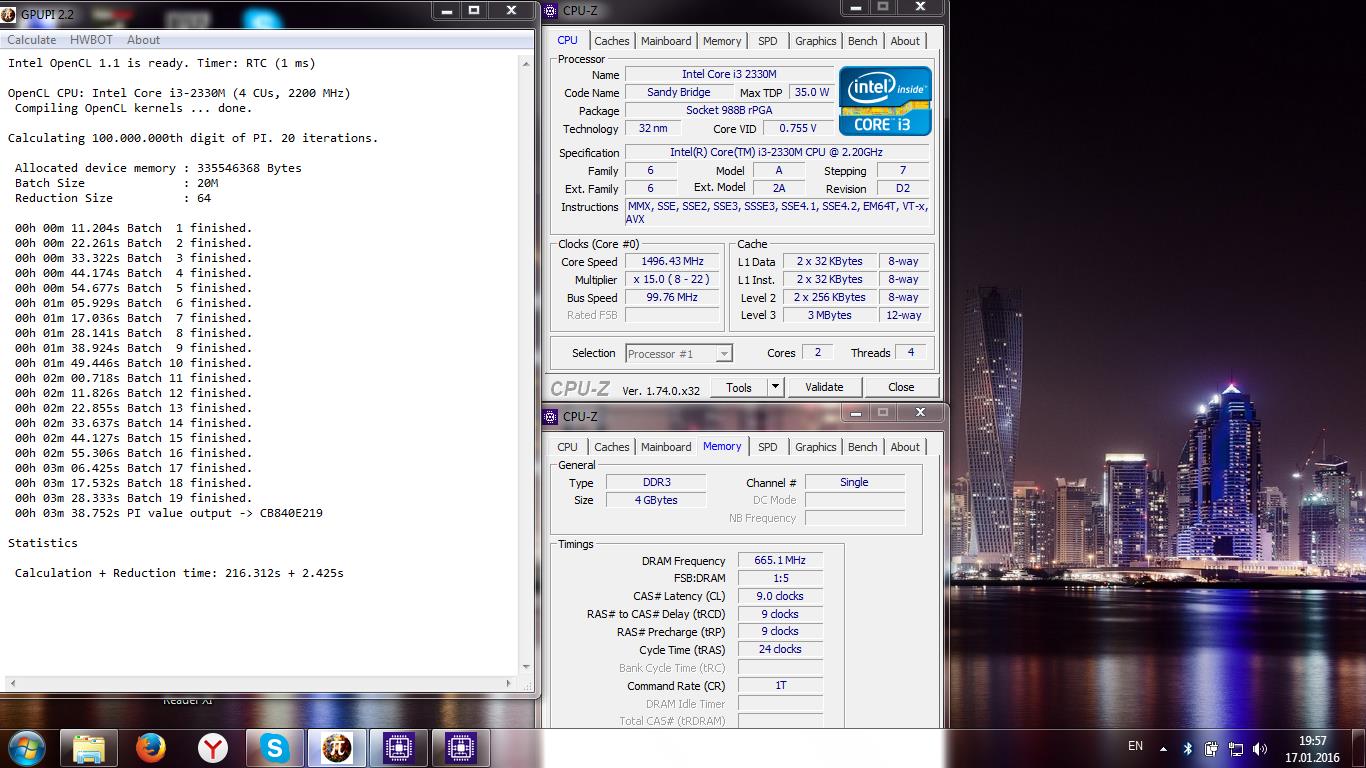The height and width of the screenshot is (768, 1366).
Task: Show hidden tray icons arrow
Action: [x=1163, y=748]
